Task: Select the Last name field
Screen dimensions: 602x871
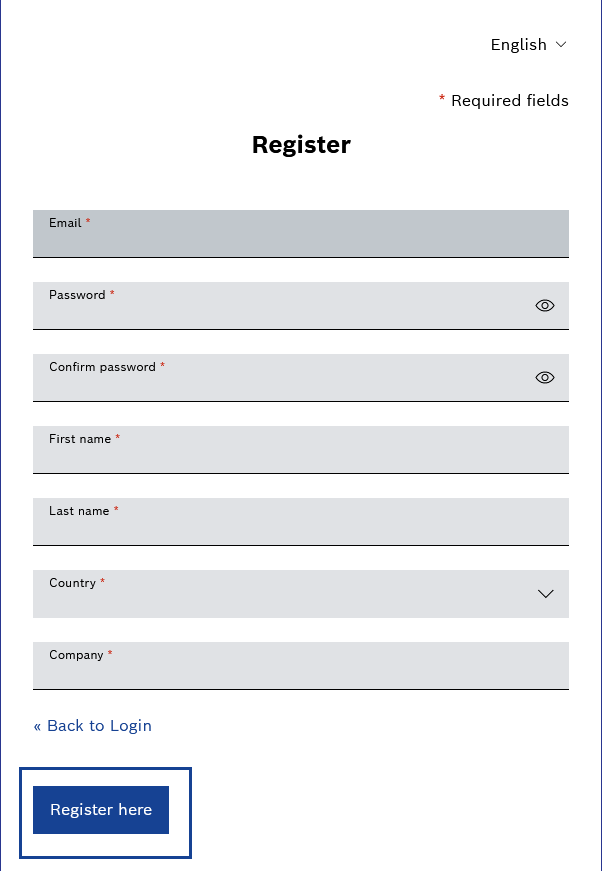Action: coord(301,522)
